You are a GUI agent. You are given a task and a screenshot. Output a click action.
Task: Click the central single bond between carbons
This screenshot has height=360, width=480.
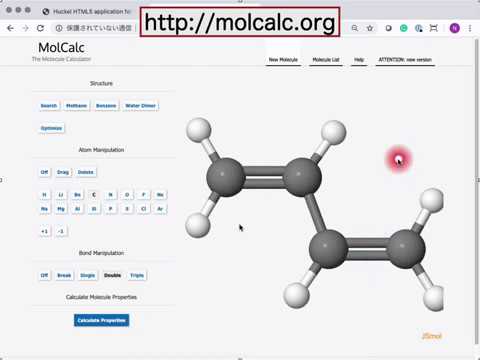[315, 213]
